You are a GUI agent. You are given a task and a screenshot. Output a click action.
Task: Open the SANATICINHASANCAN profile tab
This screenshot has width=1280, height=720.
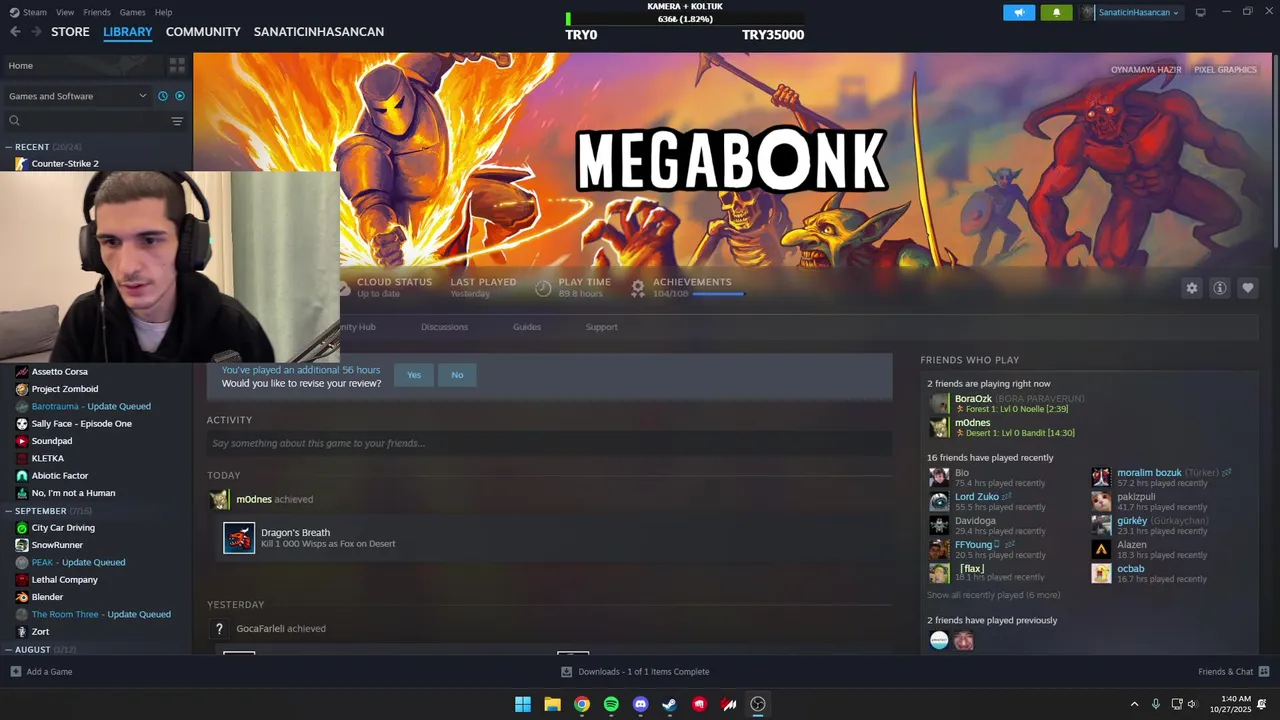click(319, 32)
